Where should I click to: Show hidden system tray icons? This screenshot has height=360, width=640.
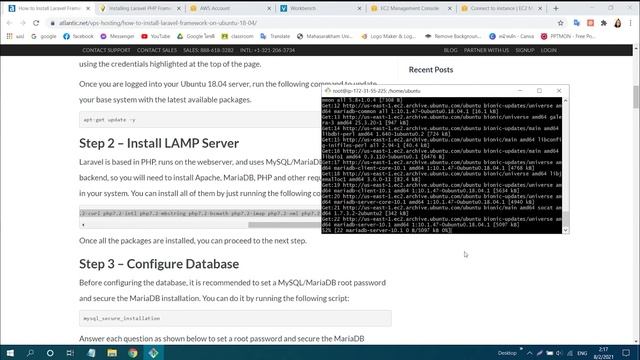click(529, 353)
